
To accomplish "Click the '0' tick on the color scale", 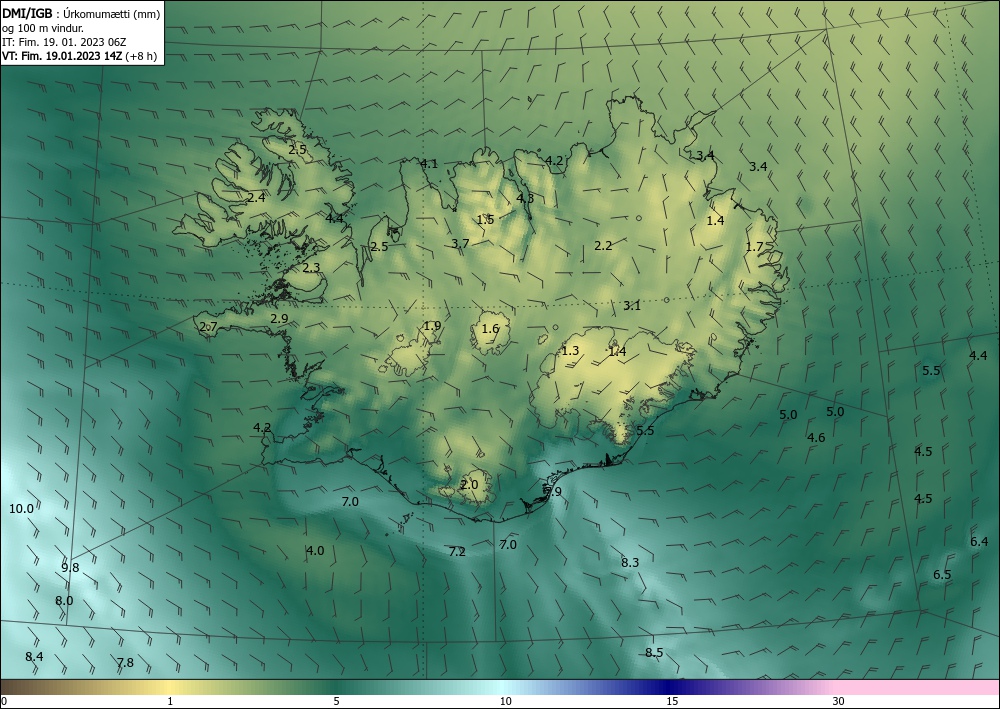I will pos(4,702).
